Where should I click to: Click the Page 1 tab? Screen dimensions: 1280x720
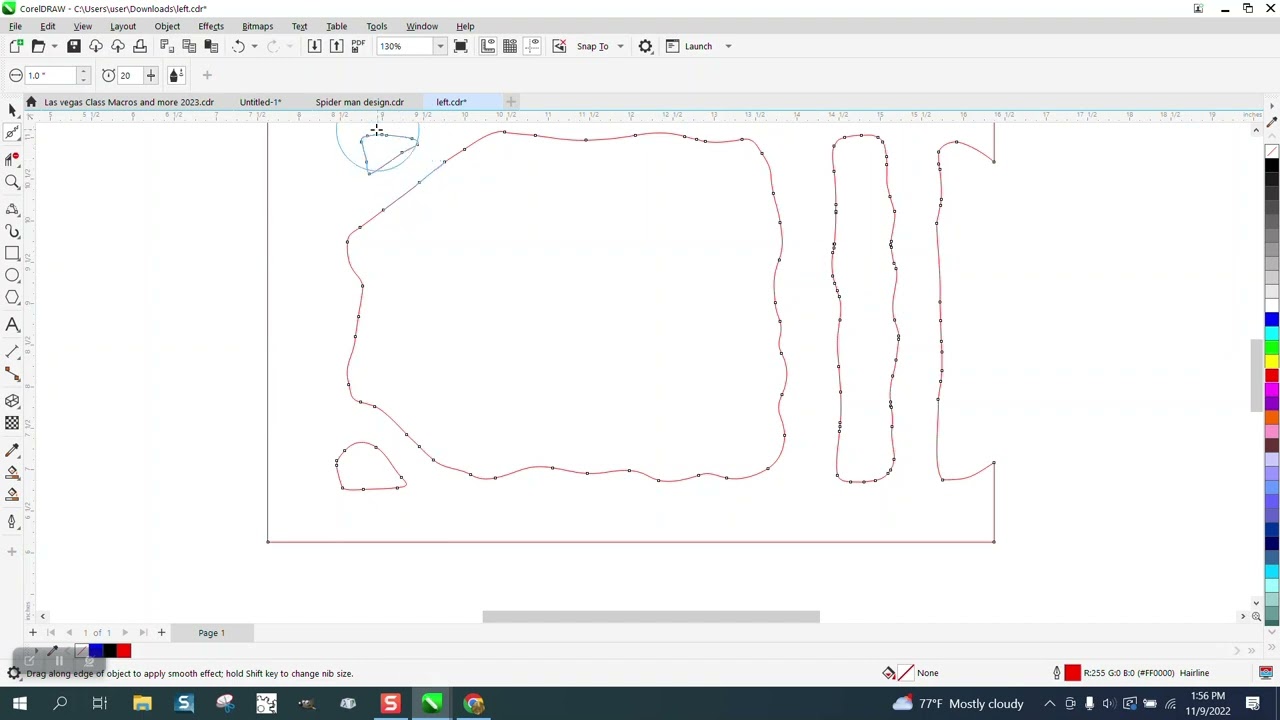click(x=211, y=633)
